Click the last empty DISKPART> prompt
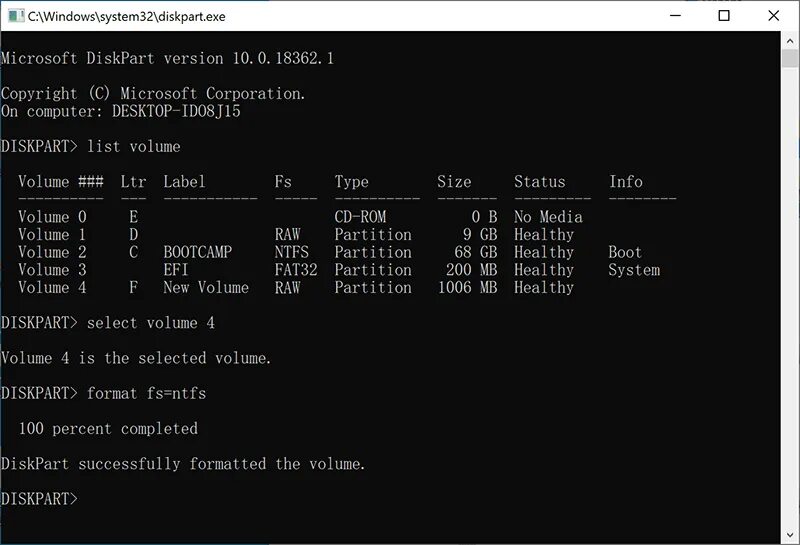The width and height of the screenshot is (800, 545). tap(39, 499)
